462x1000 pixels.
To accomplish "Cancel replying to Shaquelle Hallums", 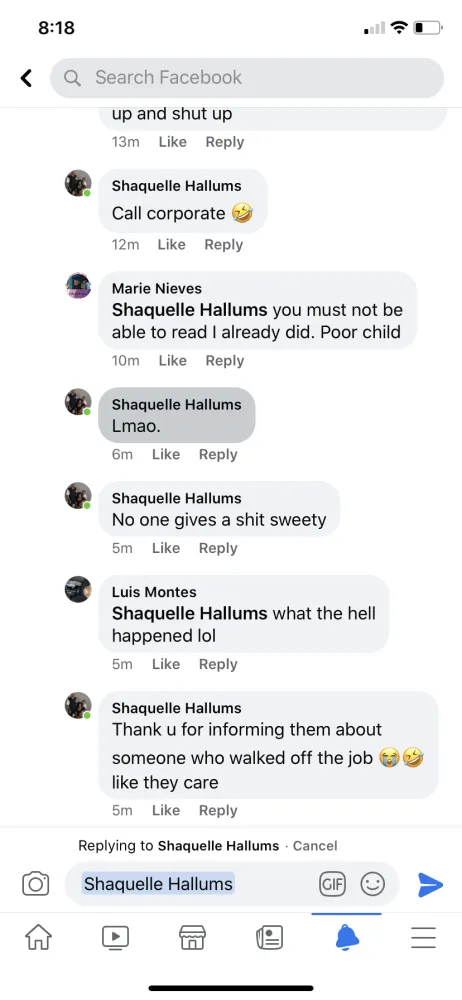I will (x=315, y=846).
